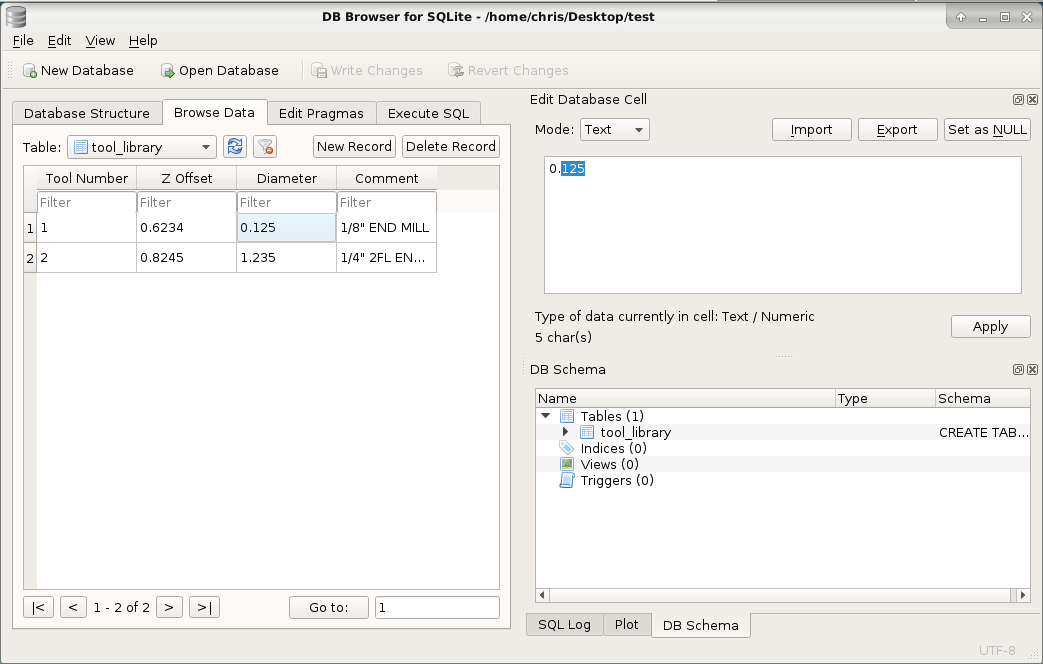Select the Browse Data tab
The height and width of the screenshot is (664, 1043).
214,112
